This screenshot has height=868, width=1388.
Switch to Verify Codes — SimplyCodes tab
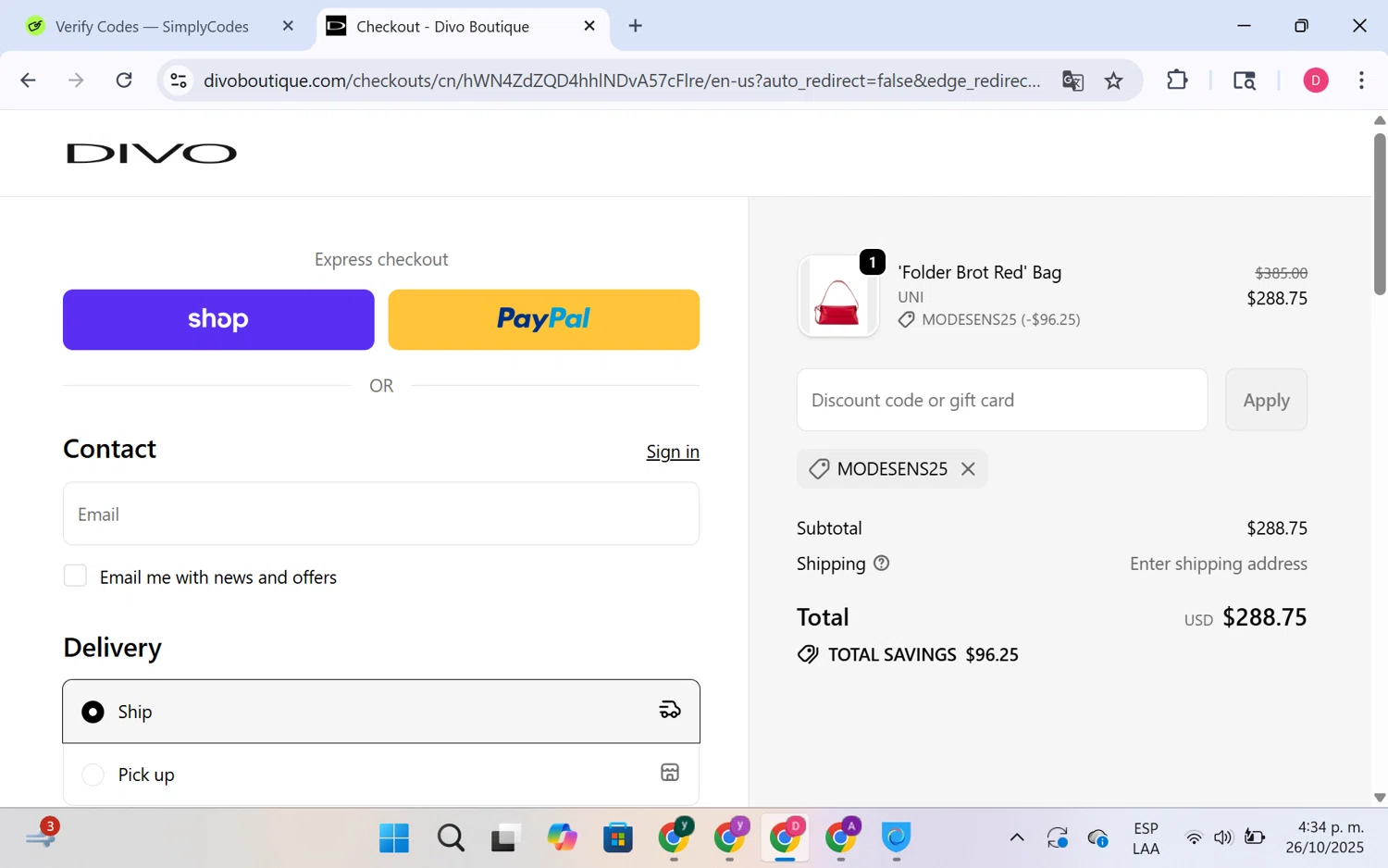[x=152, y=27]
